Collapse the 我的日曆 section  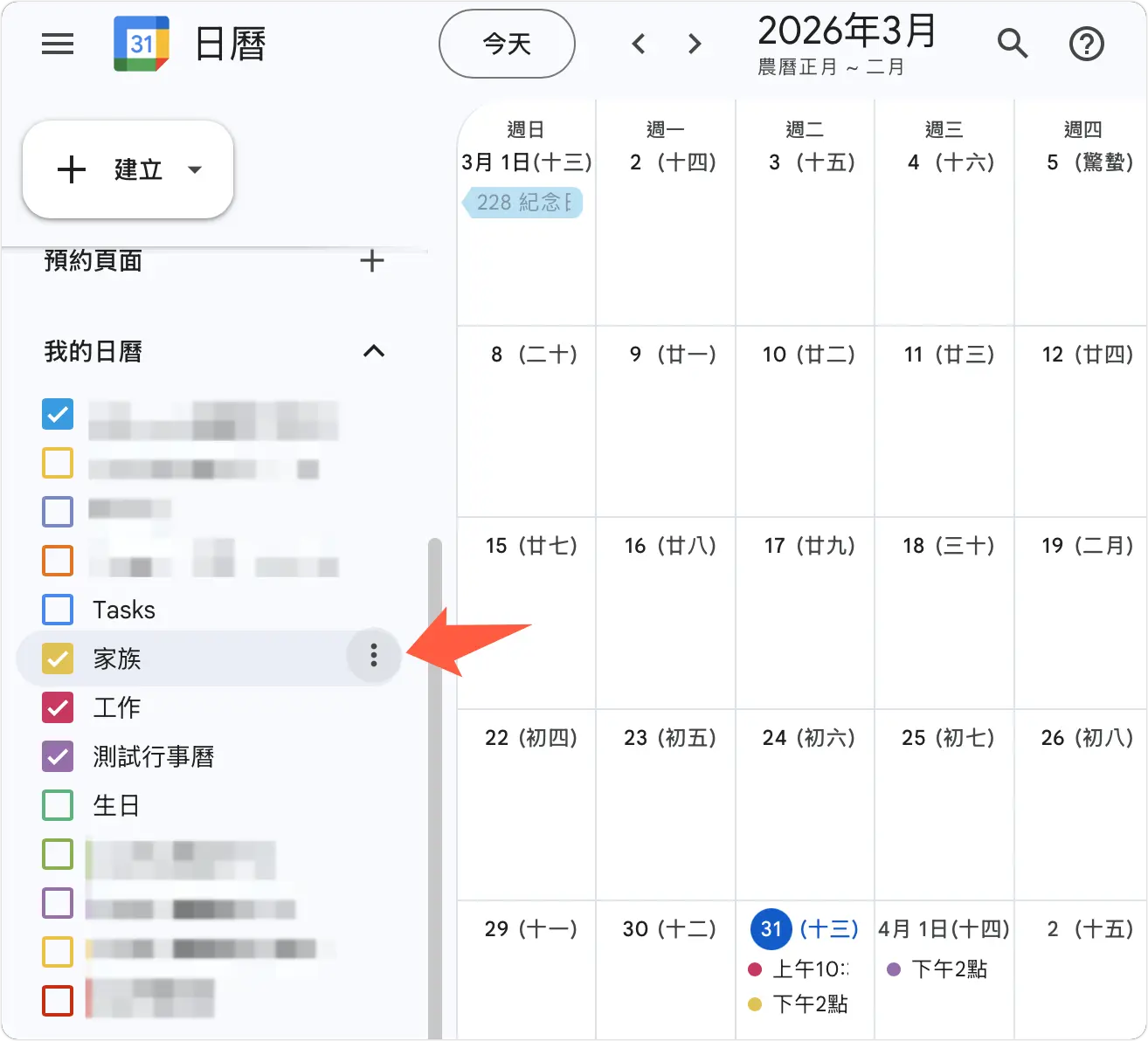[374, 351]
